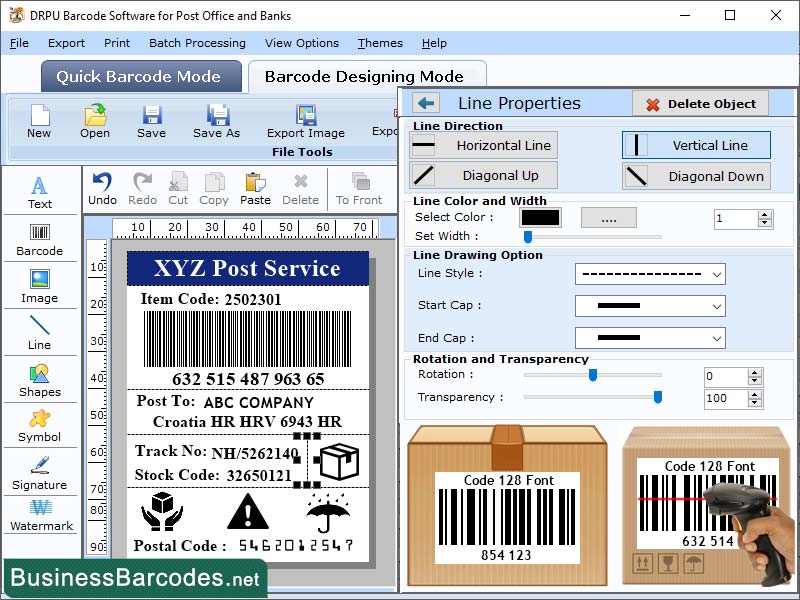Open the View Options menu

point(302,43)
